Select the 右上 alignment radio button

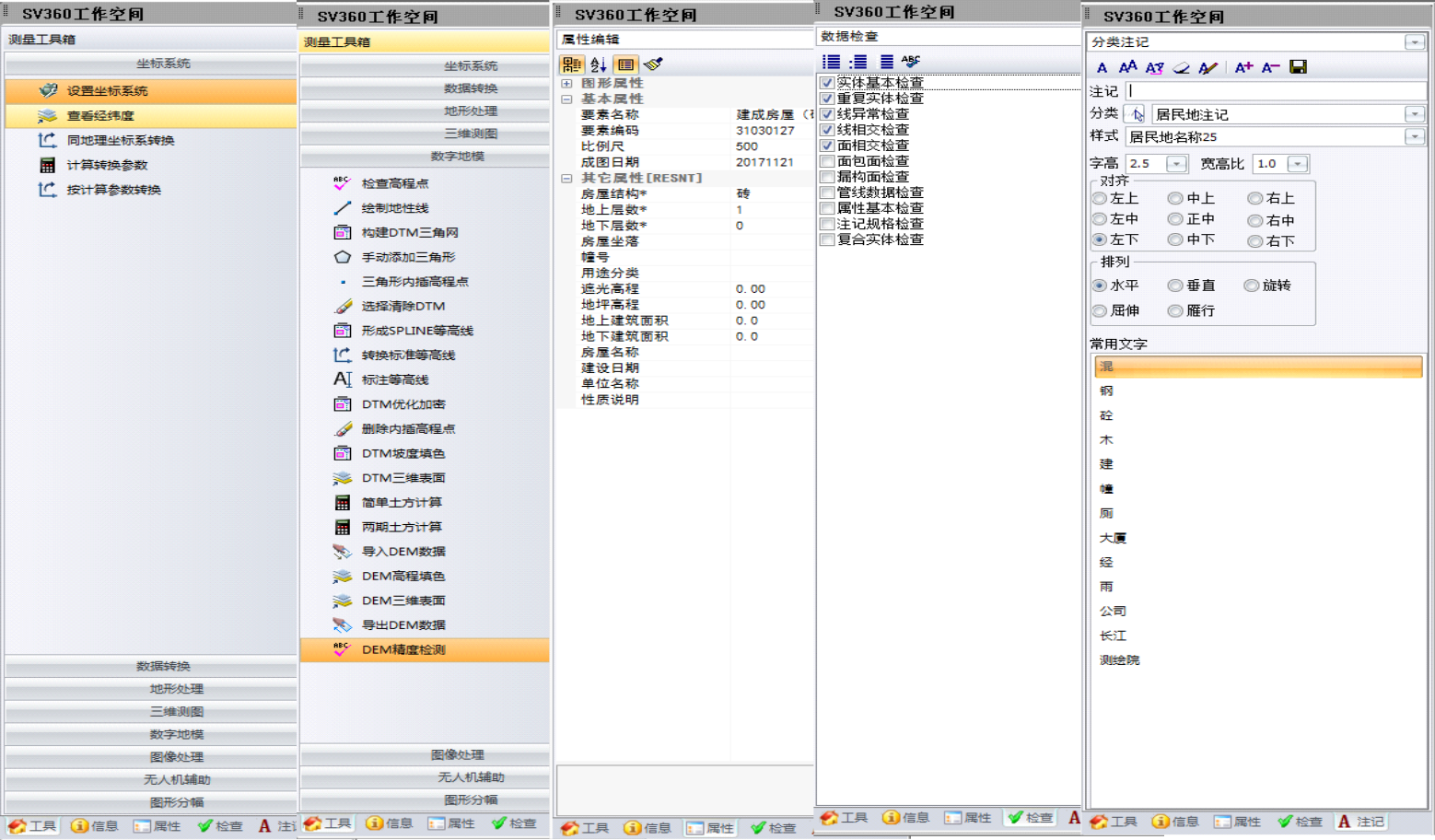tap(1254, 198)
